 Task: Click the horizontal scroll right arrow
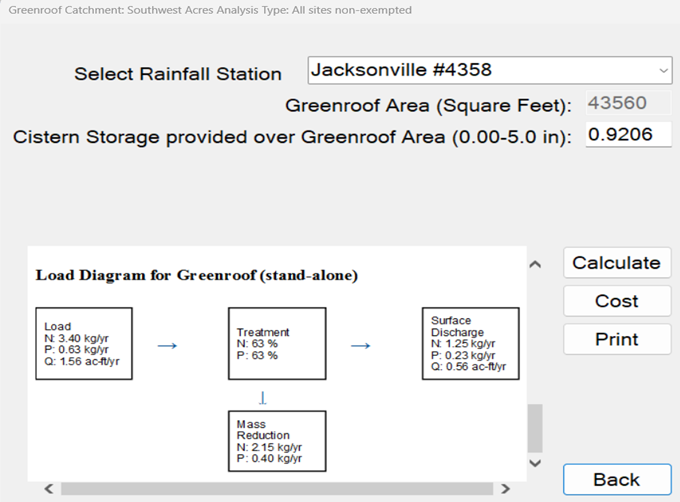click(506, 489)
